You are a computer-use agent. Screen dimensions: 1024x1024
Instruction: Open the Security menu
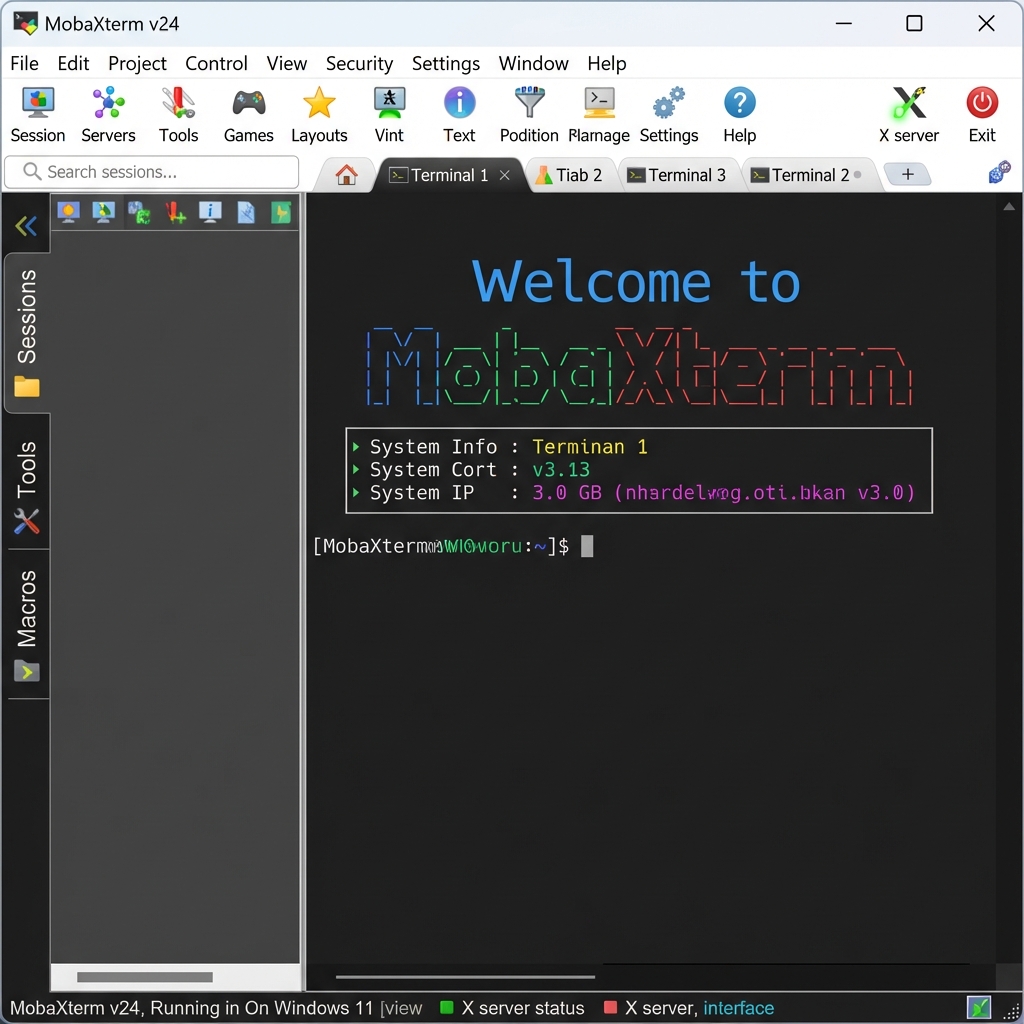click(x=359, y=63)
